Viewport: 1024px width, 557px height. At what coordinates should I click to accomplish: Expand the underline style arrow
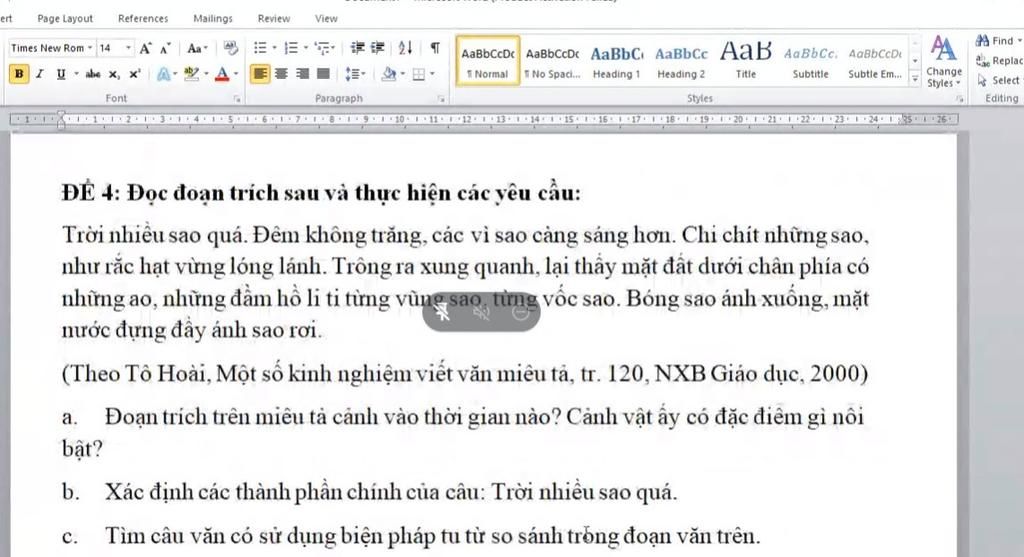[76, 74]
